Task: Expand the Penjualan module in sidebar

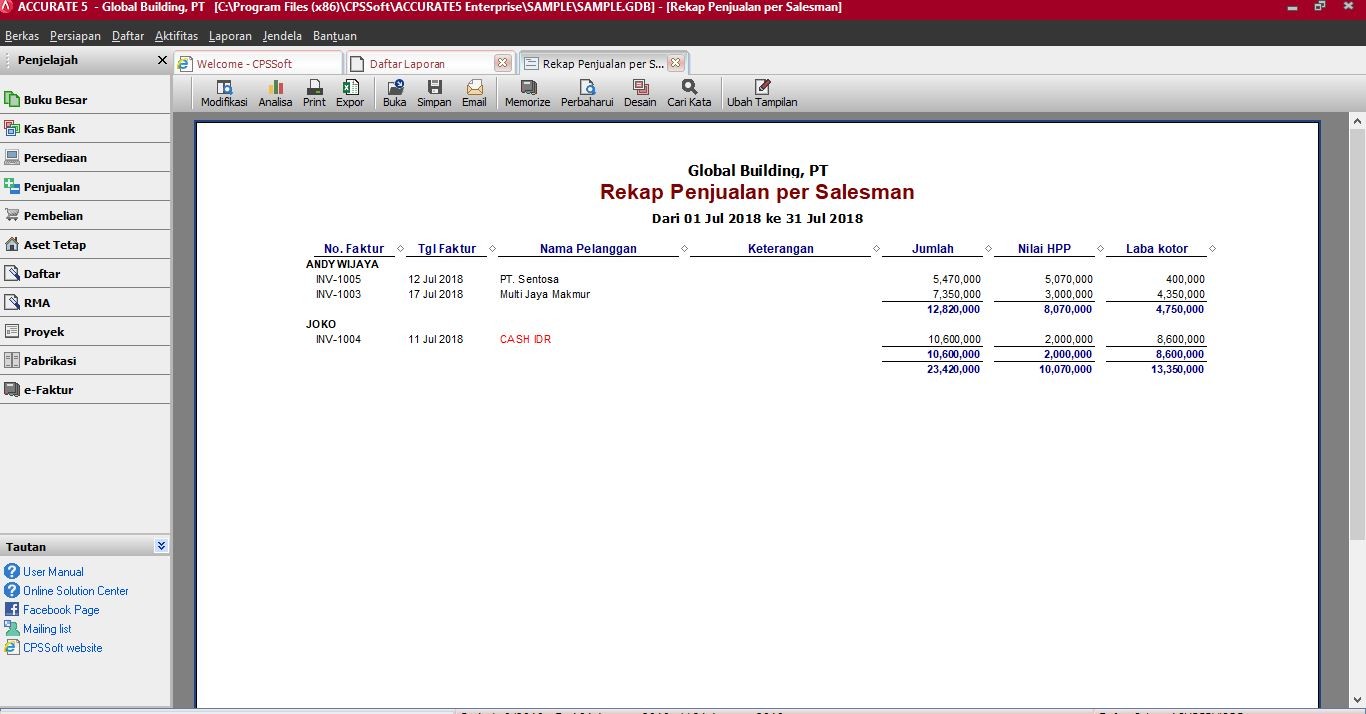Action: tap(52, 187)
